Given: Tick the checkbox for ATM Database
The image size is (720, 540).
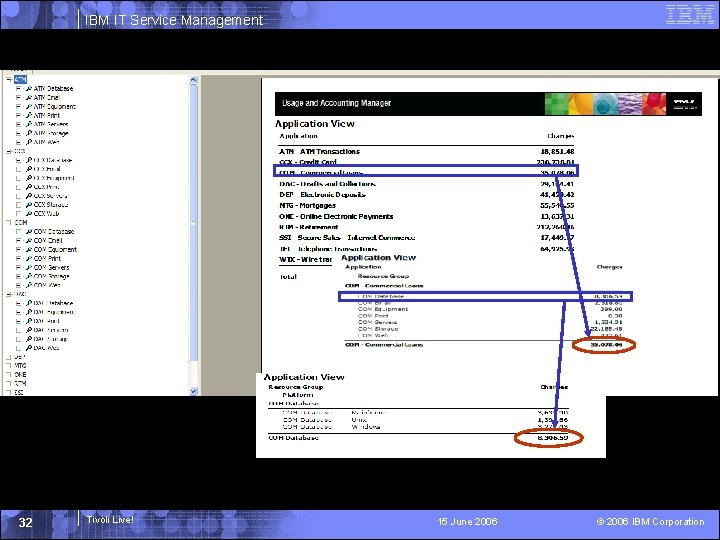Looking at the screenshot, I should pos(18,89).
